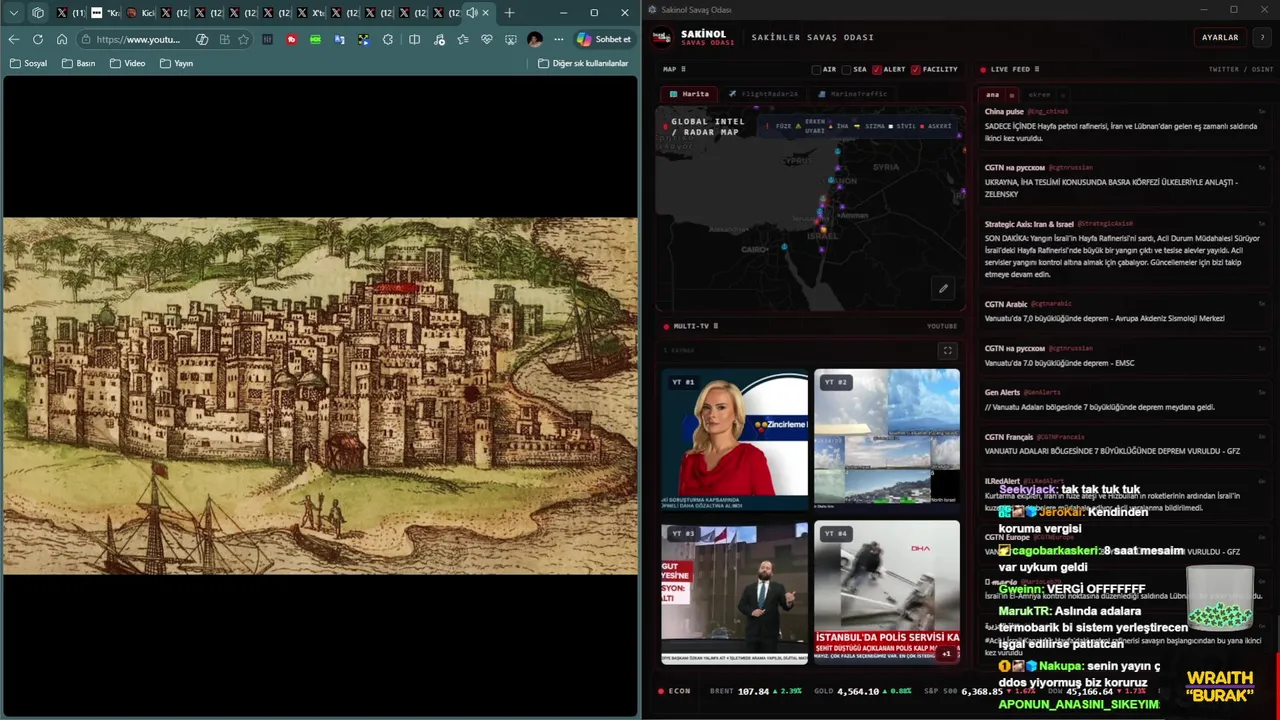This screenshot has height=720, width=1280.
Task: Click the green HDR extension icon
Action: point(315,40)
